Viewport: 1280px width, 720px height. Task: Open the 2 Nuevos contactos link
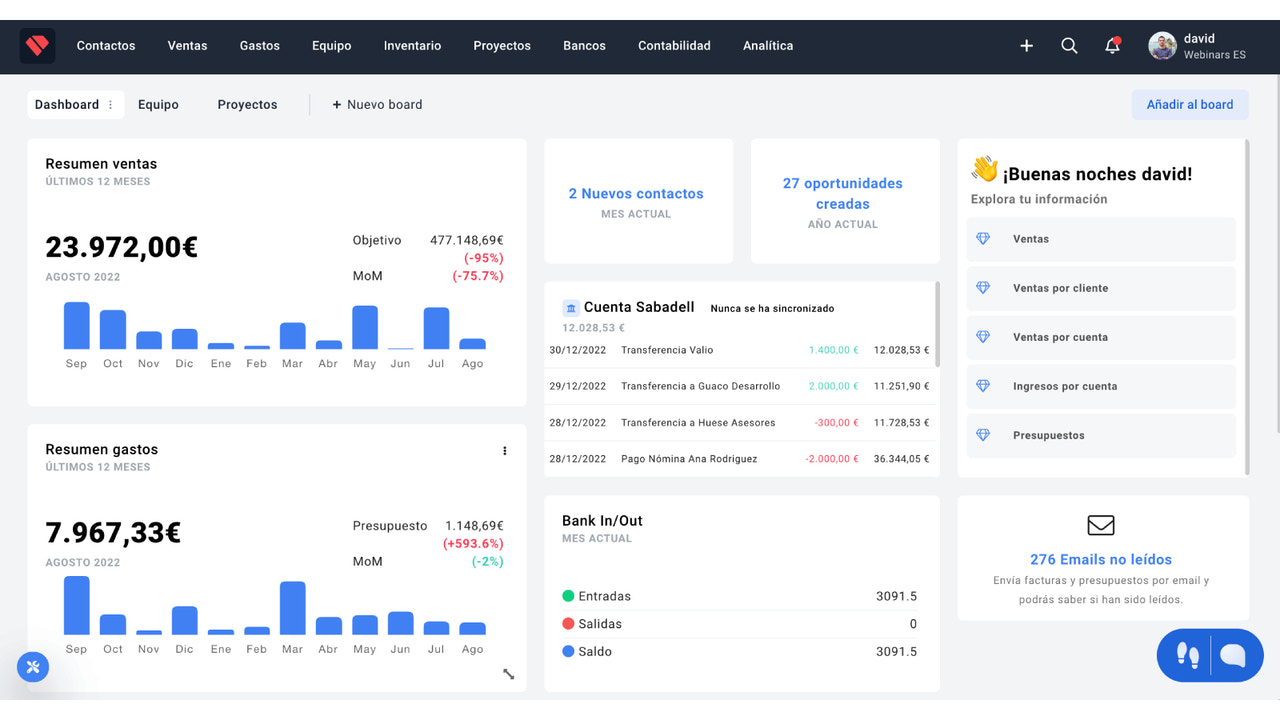(636, 194)
